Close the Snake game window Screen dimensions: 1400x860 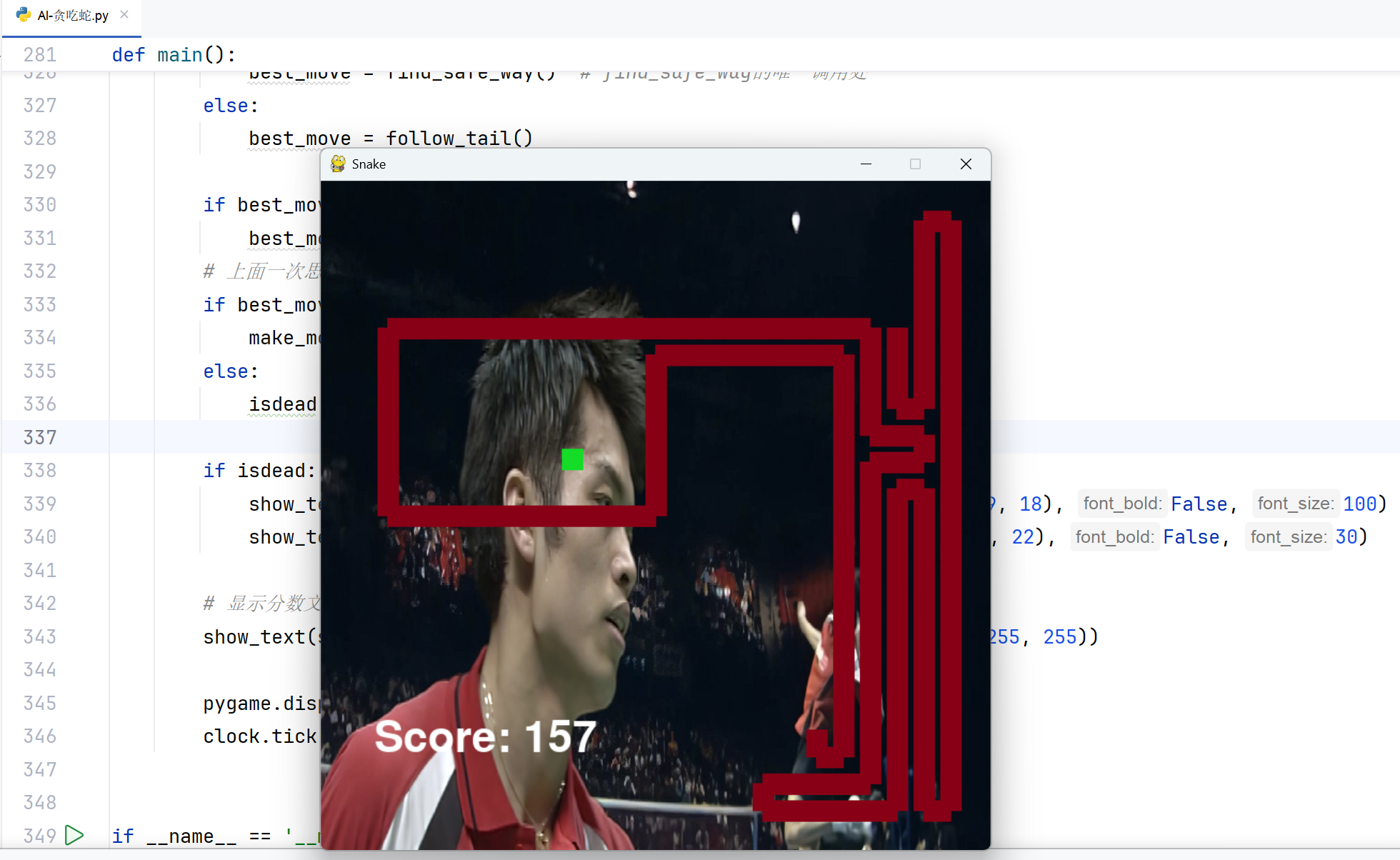(966, 164)
